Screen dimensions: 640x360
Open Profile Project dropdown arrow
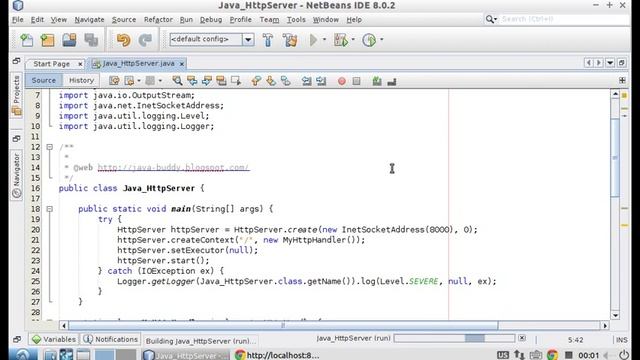pyautogui.click(x=382, y=40)
